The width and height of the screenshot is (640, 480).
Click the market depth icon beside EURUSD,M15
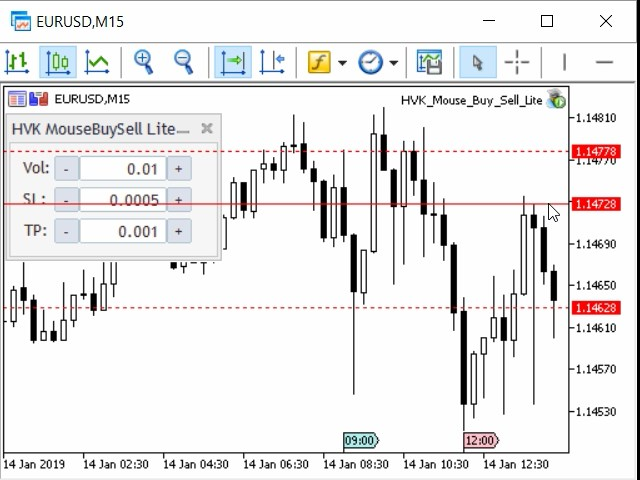(17, 99)
